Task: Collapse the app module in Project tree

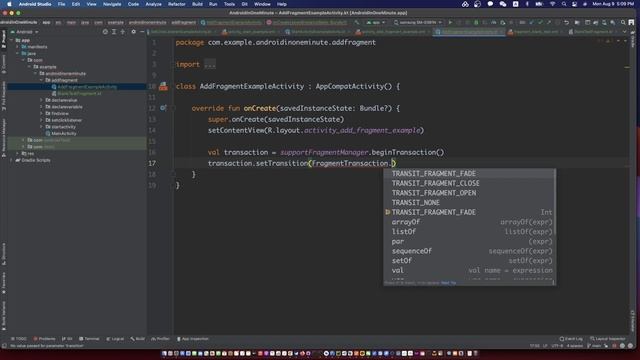Action: coord(11,40)
